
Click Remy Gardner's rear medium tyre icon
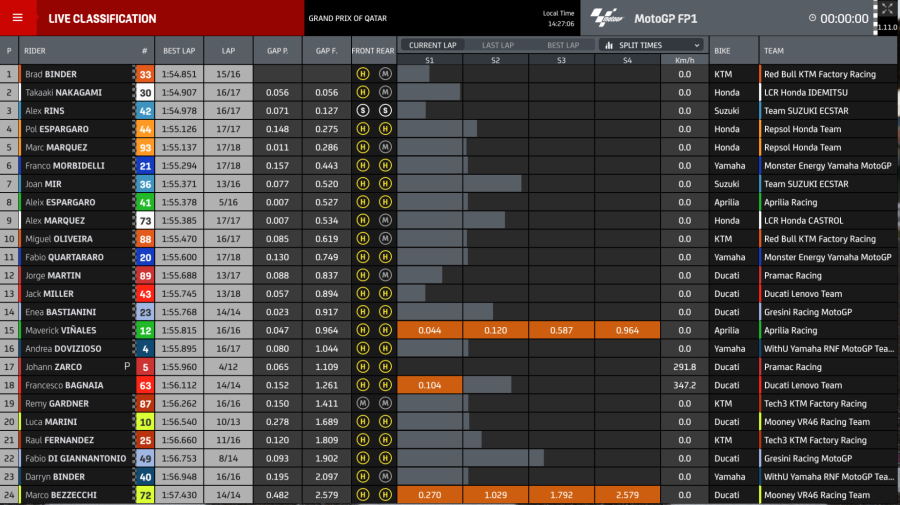click(x=385, y=403)
